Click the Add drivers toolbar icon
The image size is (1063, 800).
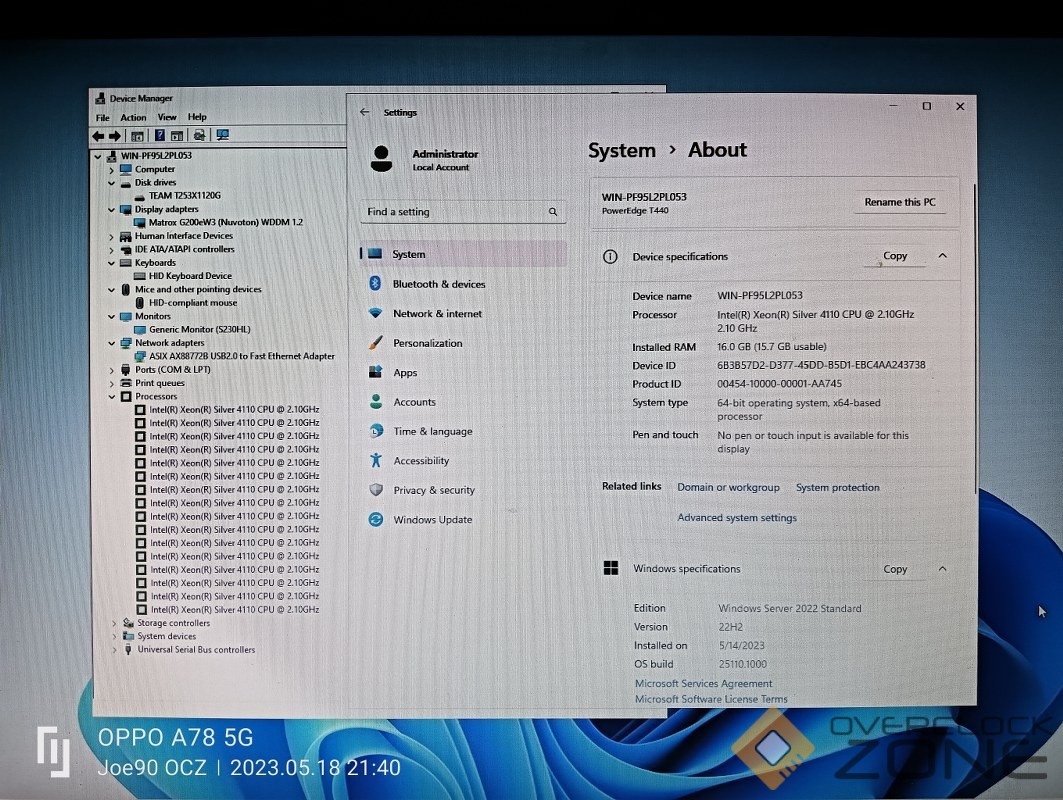point(199,136)
